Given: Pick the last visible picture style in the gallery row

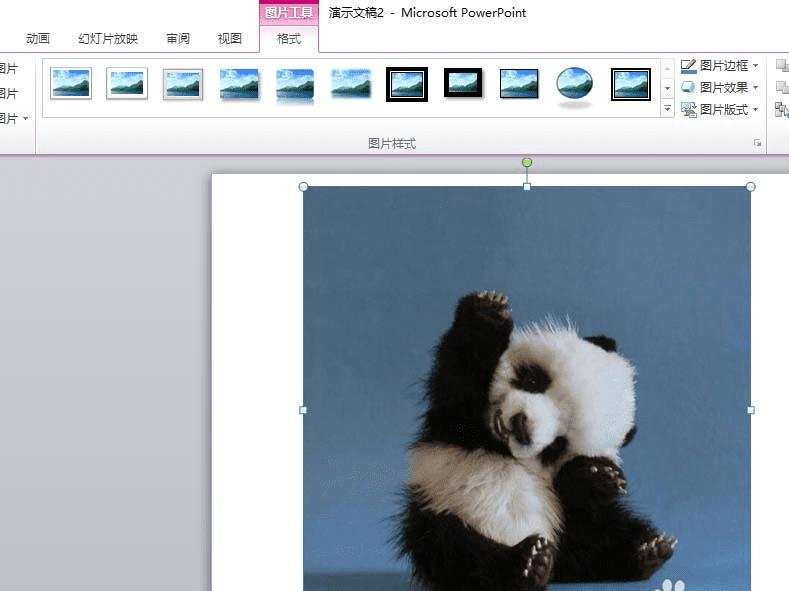Looking at the screenshot, I should point(631,84).
